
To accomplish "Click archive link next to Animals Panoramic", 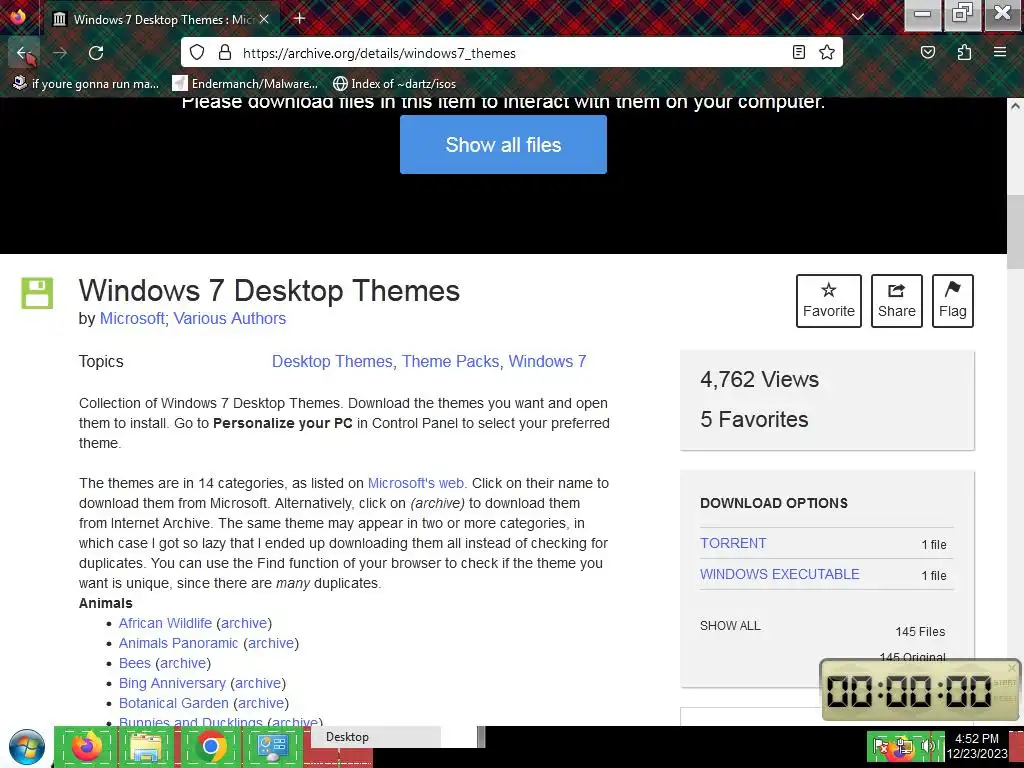I will 271,643.
